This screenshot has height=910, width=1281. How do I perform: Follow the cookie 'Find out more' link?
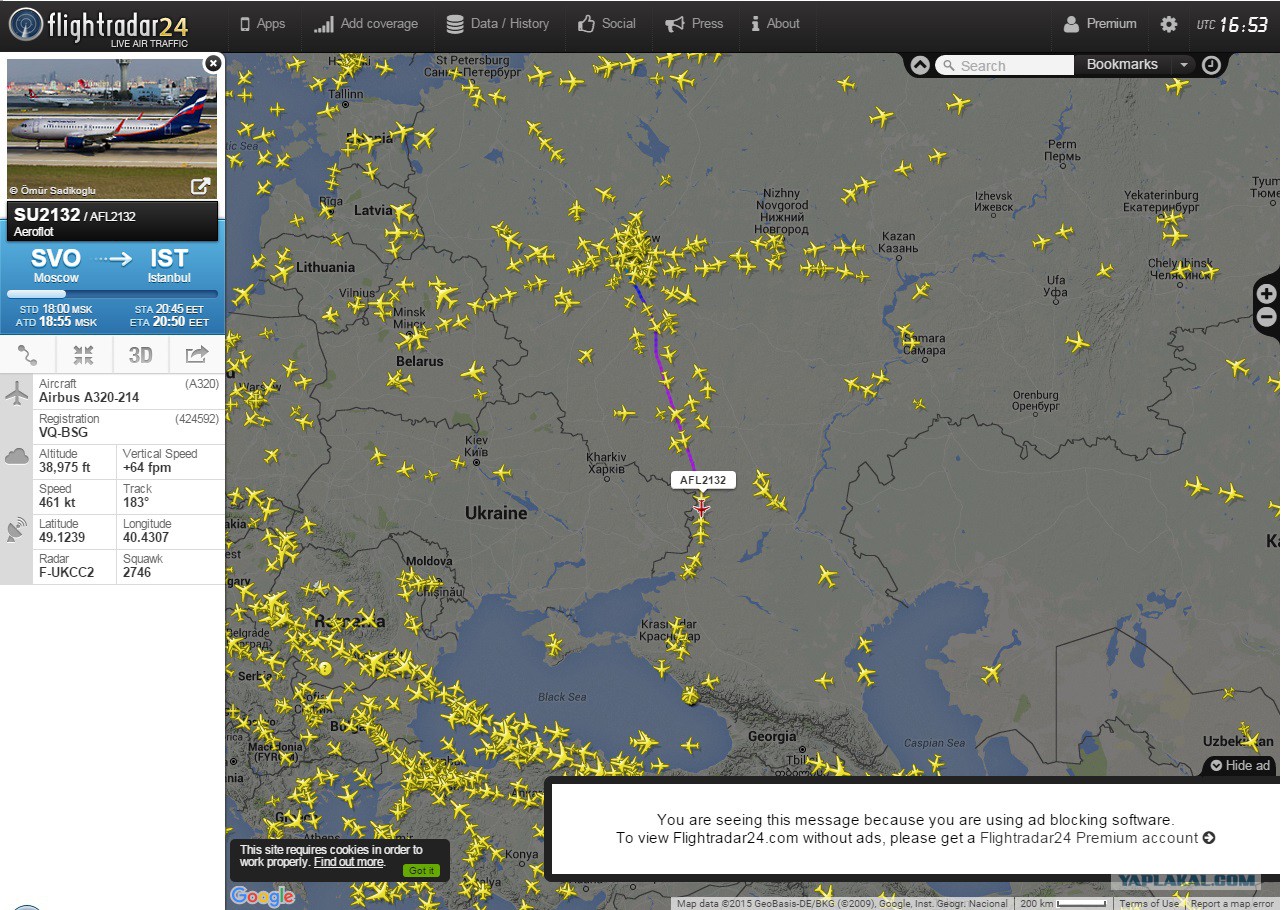coord(348,862)
